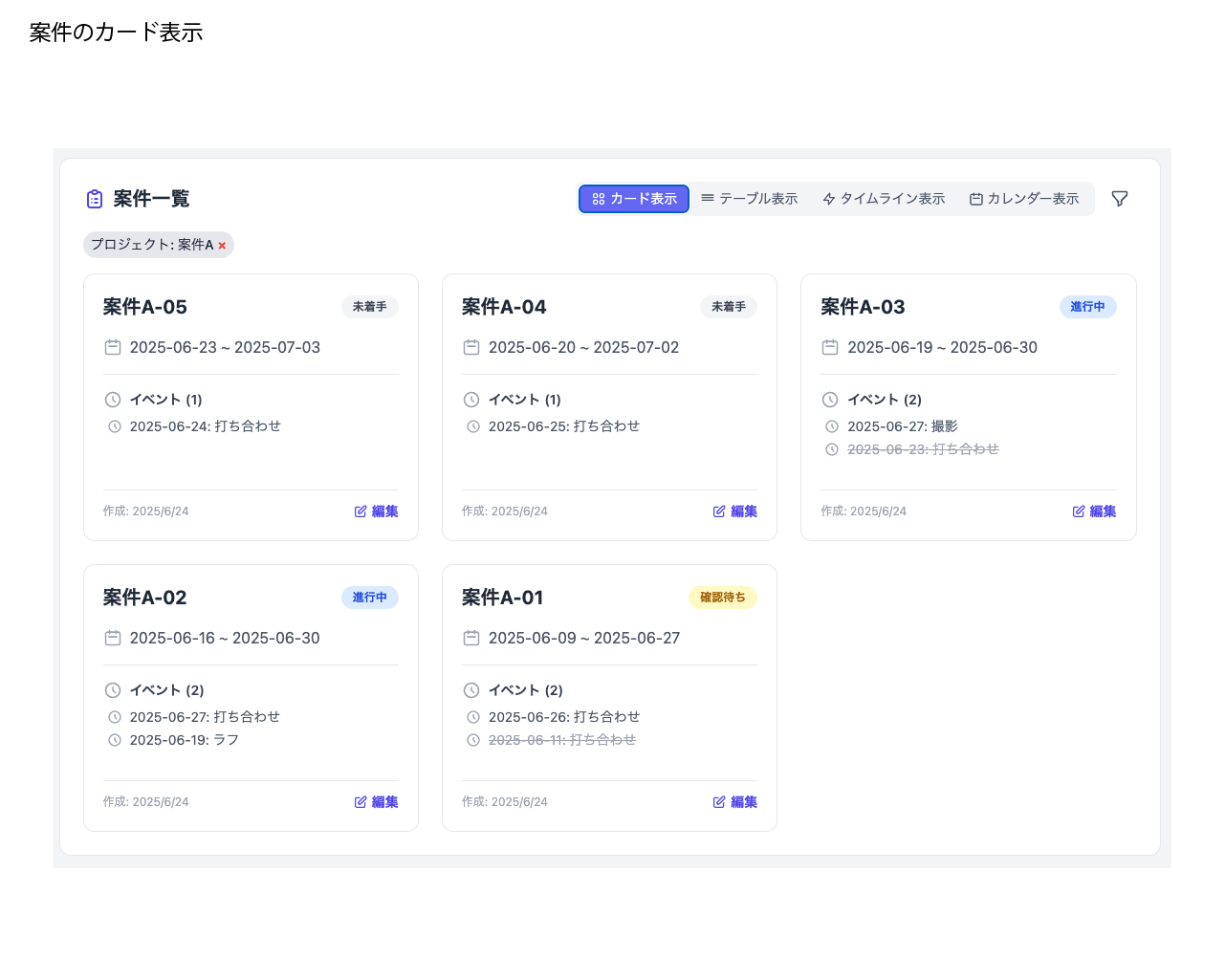Open edit for 案件A-02
The width and height of the screenshot is (1225, 980).
pyautogui.click(x=376, y=802)
